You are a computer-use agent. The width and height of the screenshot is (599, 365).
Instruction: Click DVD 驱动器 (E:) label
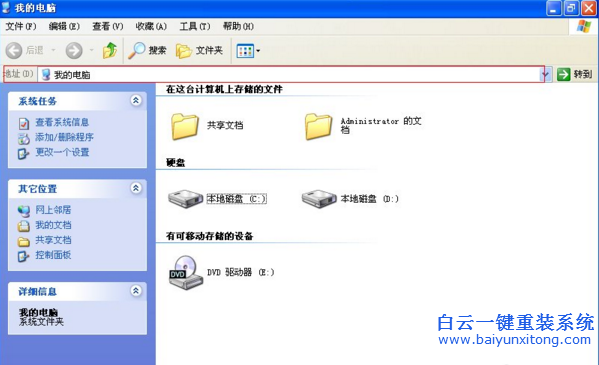point(241,272)
